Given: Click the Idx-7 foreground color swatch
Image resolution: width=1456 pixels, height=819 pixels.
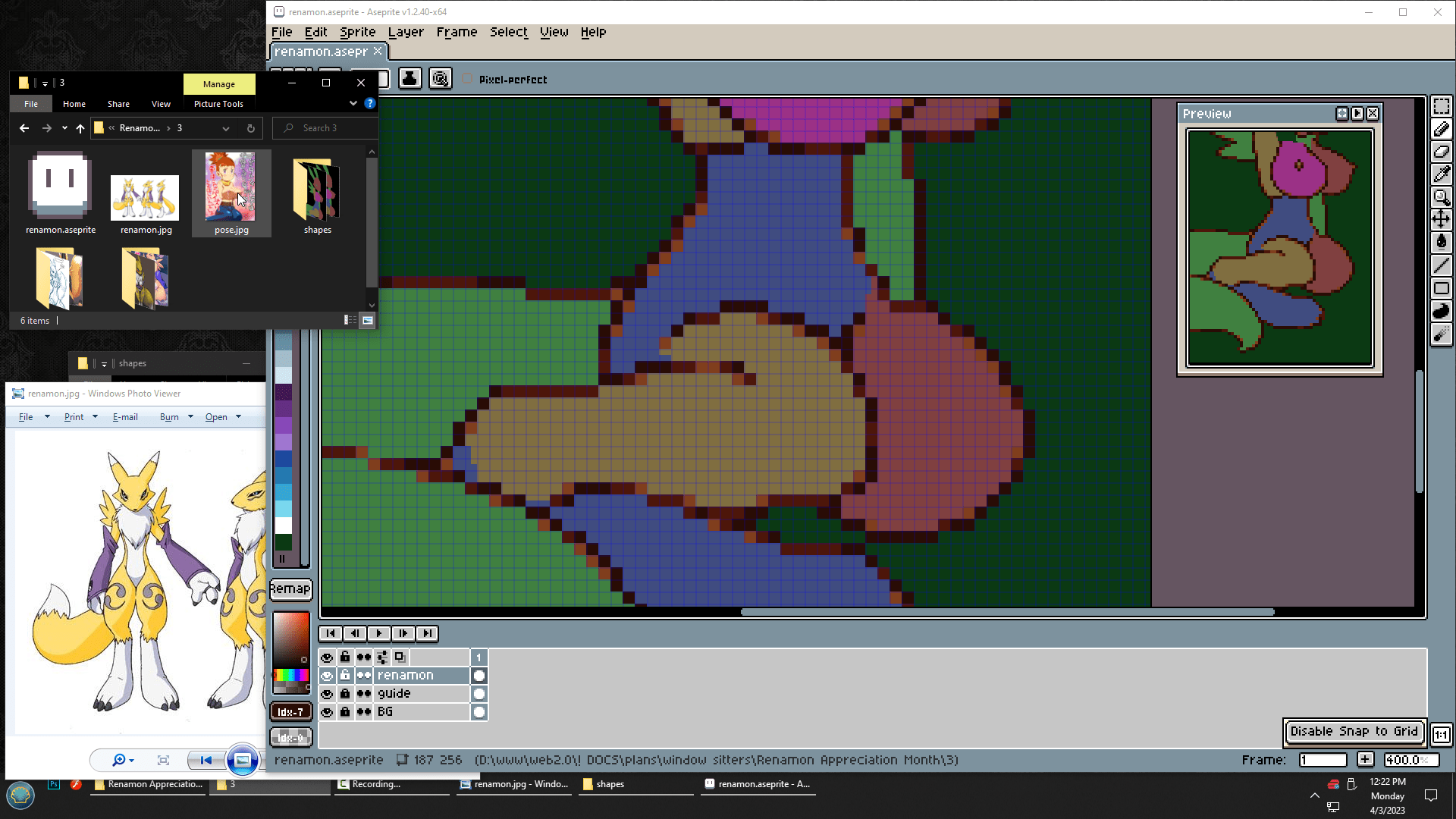Looking at the screenshot, I should [x=290, y=712].
